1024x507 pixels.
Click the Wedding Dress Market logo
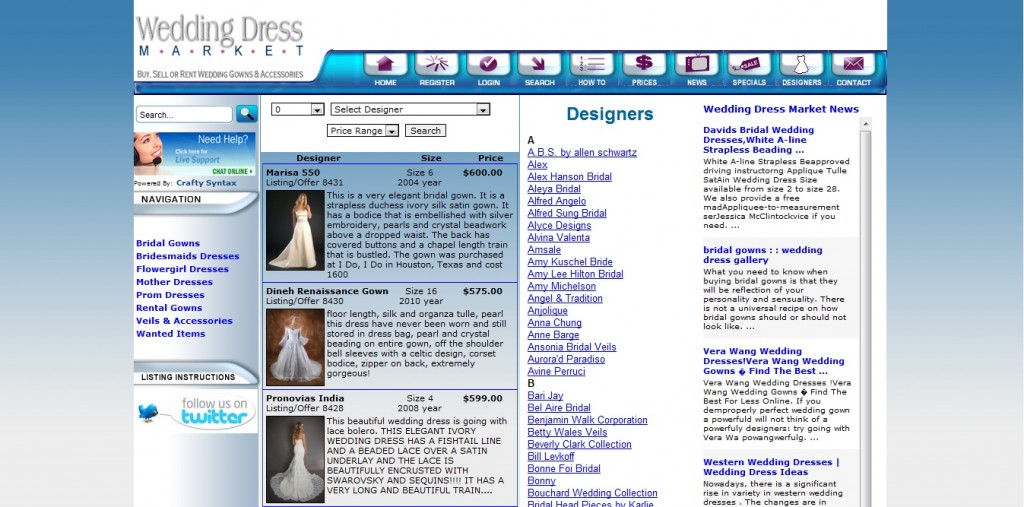[x=221, y=47]
